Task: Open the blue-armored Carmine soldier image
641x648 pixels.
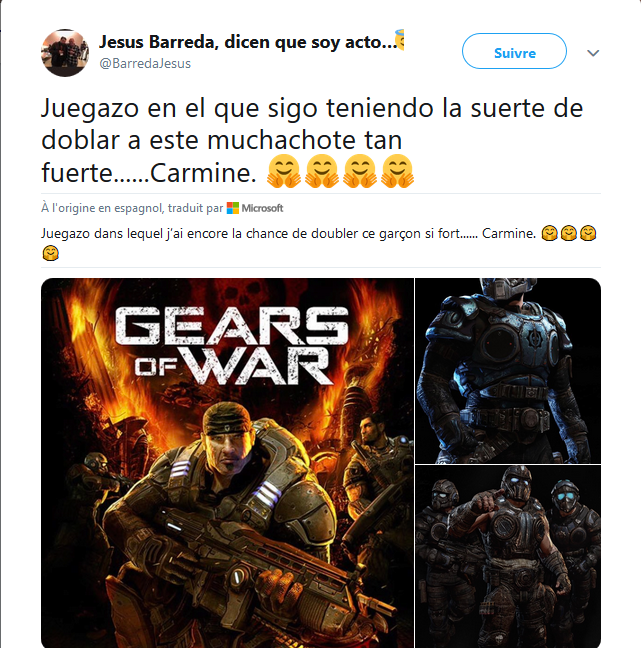Action: (x=508, y=371)
